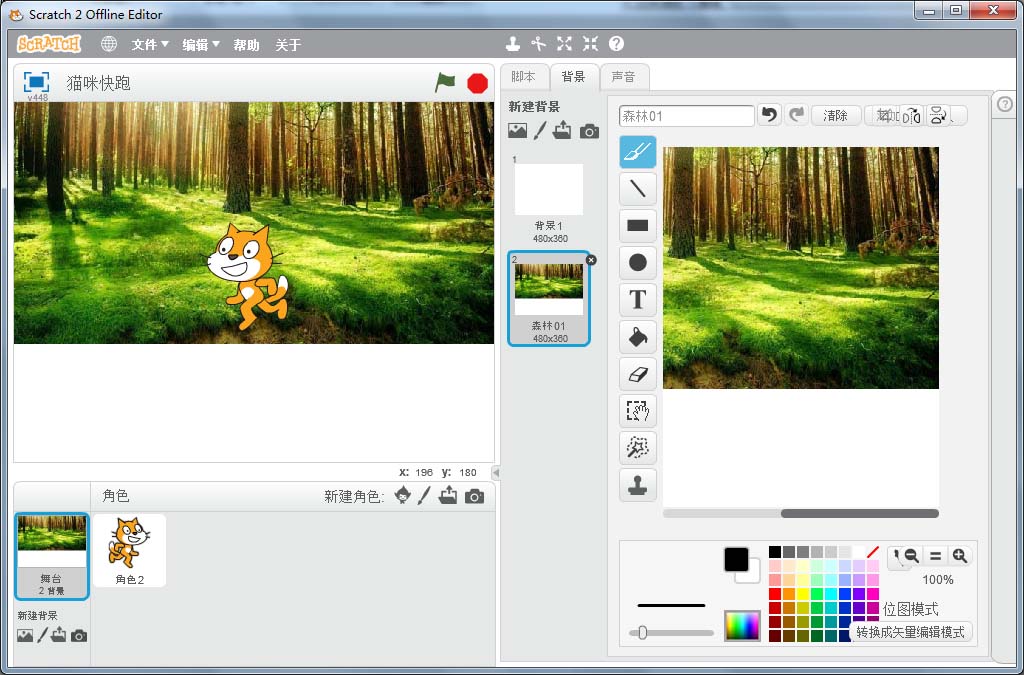Select the 背景1 backdrop thumbnail
Image resolution: width=1024 pixels, height=675 pixels.
pyautogui.click(x=548, y=190)
